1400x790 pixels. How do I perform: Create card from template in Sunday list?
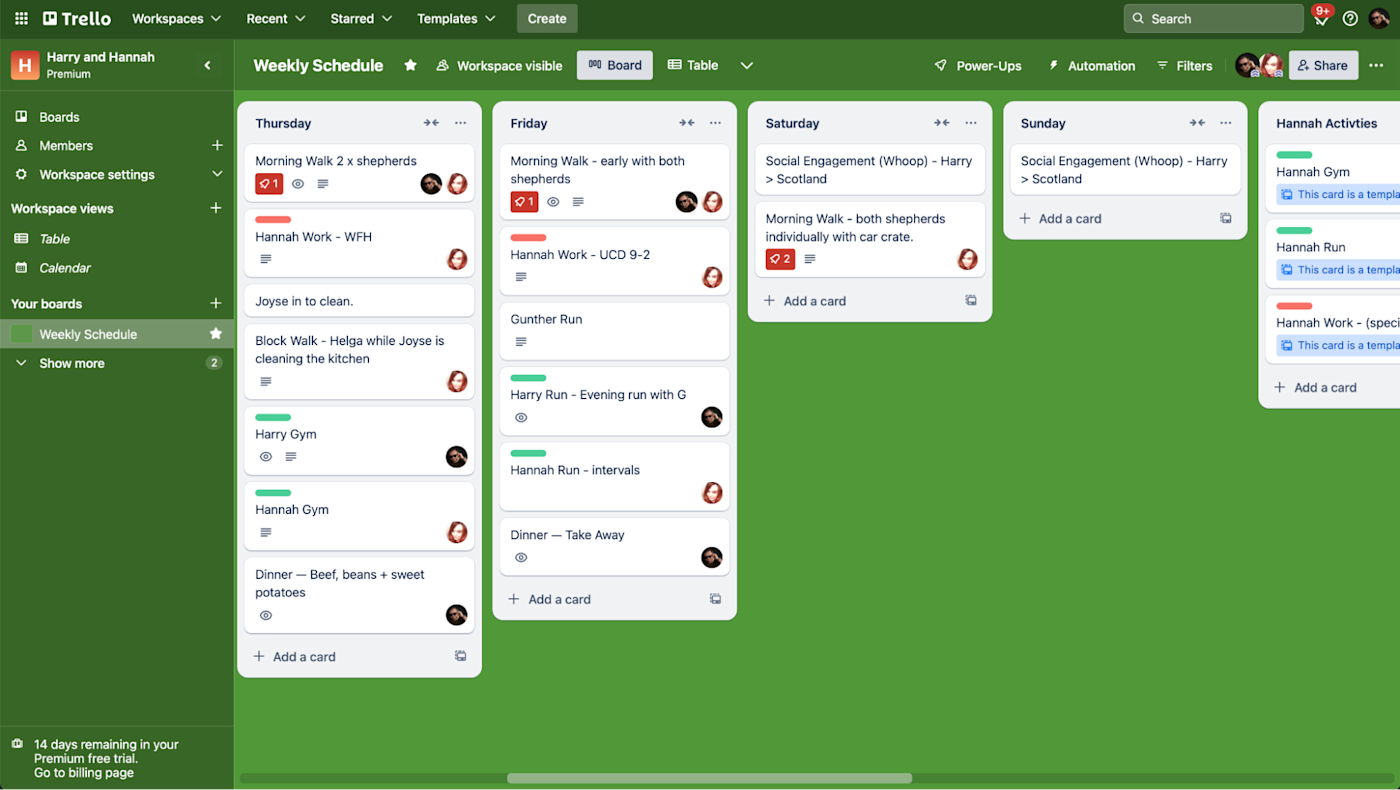click(1226, 218)
